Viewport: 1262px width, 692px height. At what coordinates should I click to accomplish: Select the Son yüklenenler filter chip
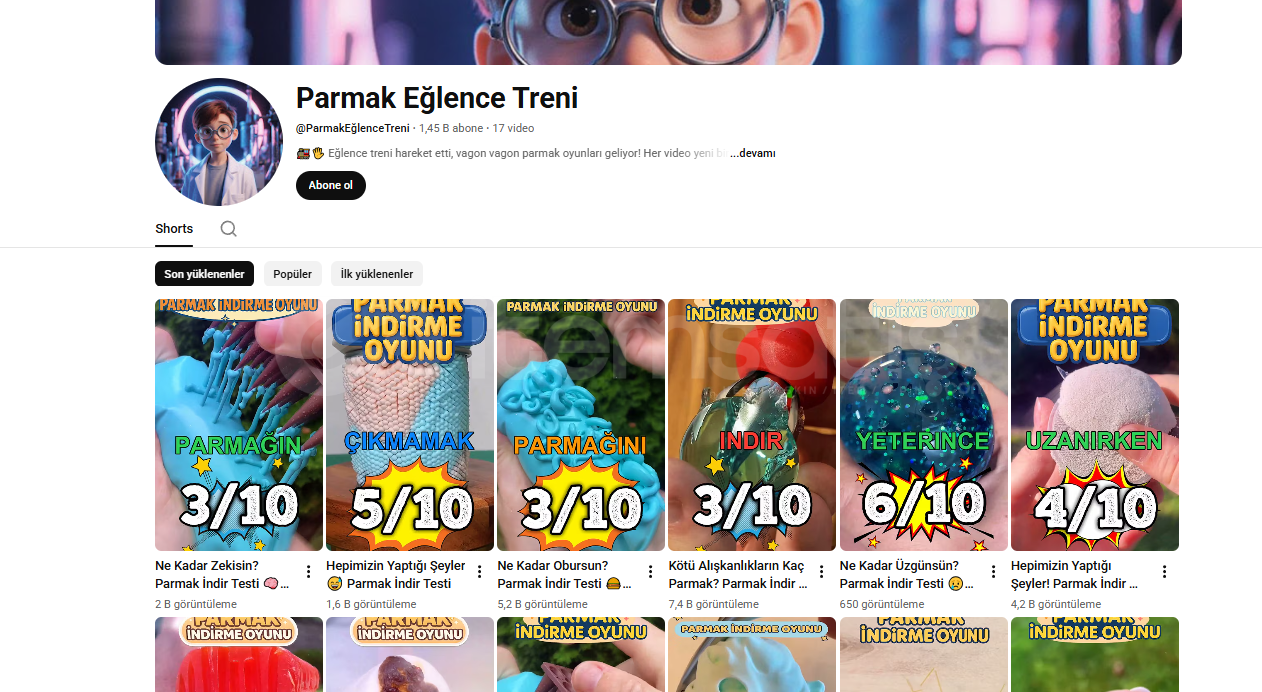pyautogui.click(x=204, y=274)
